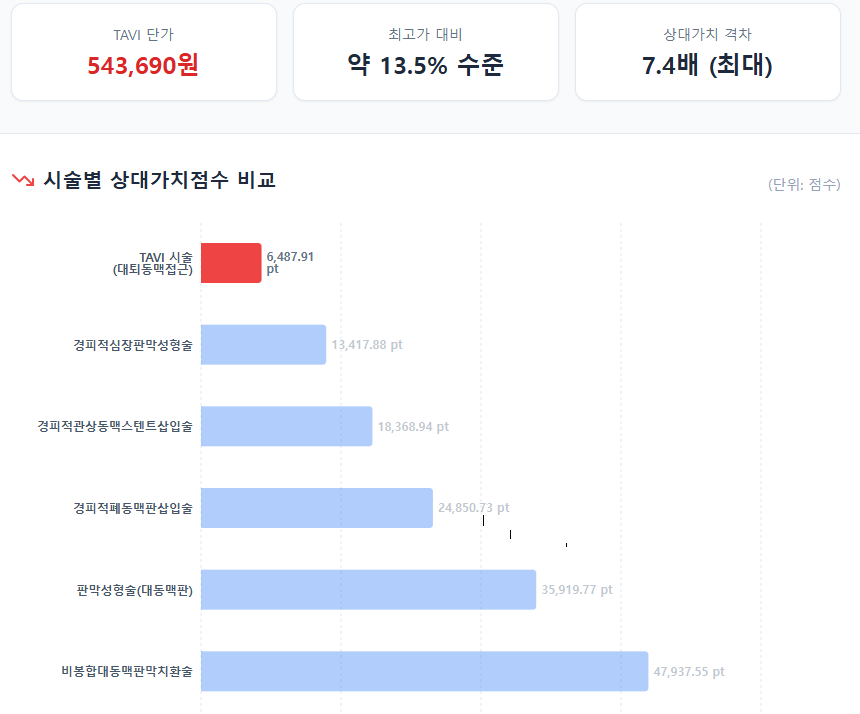860x714 pixels.
Task: Click the red TAVI 시술 bar
Action: (231, 263)
